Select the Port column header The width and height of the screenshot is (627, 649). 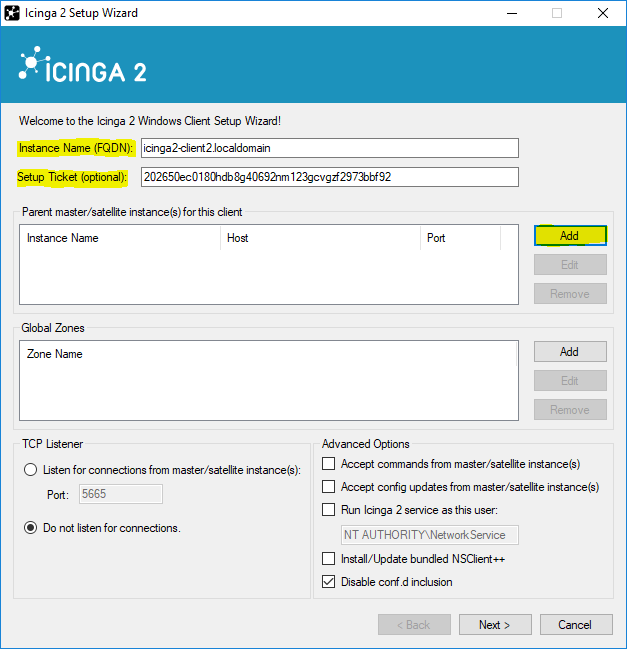pos(460,238)
